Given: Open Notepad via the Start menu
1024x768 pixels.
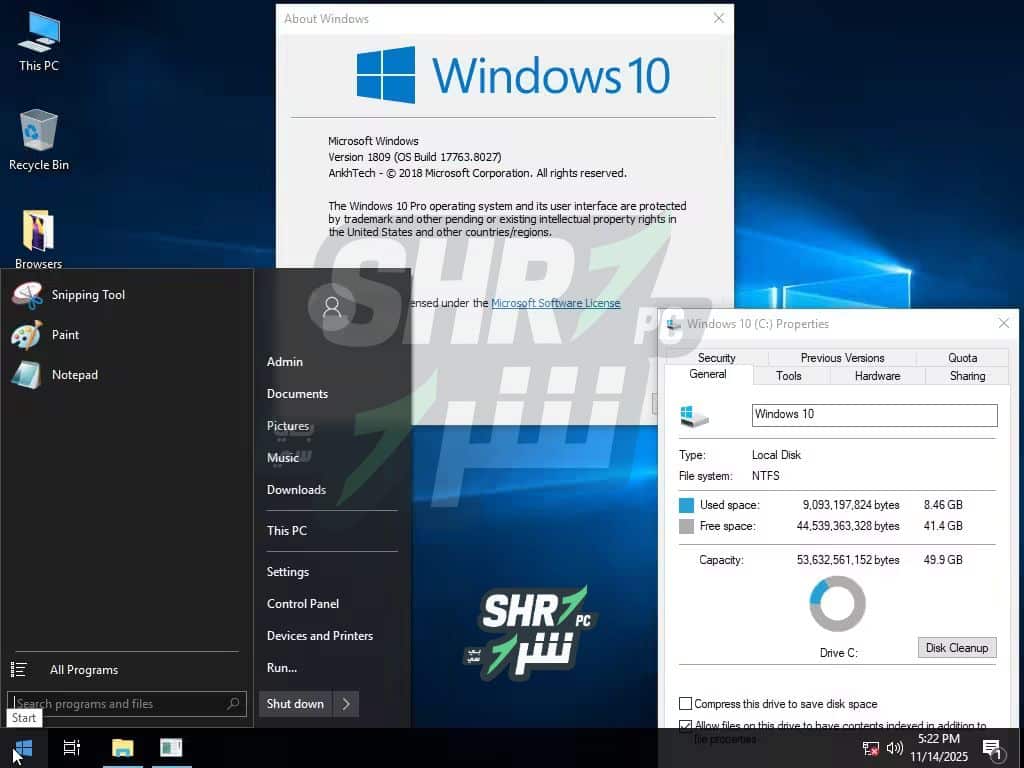Looking at the screenshot, I should coord(74,375).
